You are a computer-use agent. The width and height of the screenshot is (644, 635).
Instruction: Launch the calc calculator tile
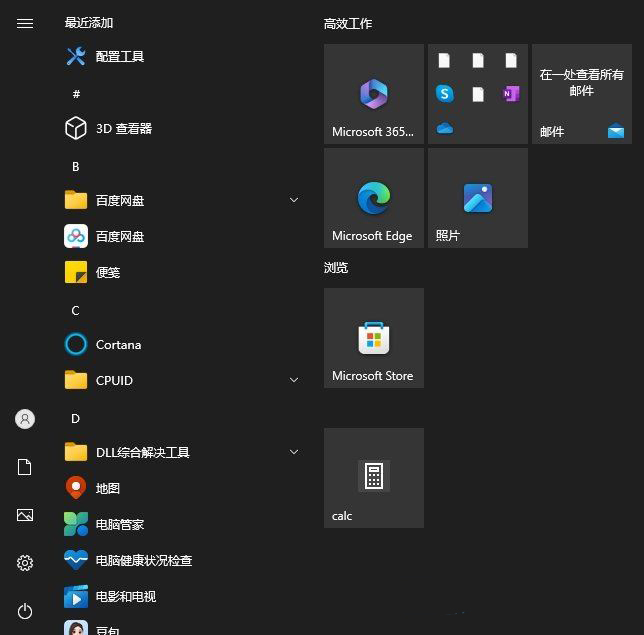[374, 478]
